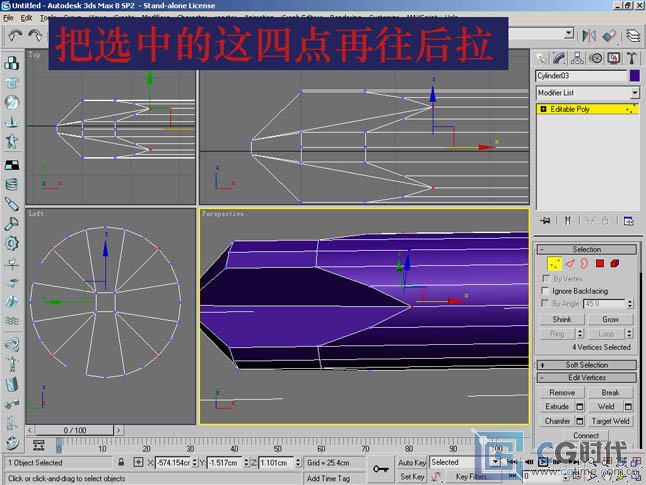646x485 pixels.
Task: Click the Redo arrow icon
Action: click(x=35, y=36)
